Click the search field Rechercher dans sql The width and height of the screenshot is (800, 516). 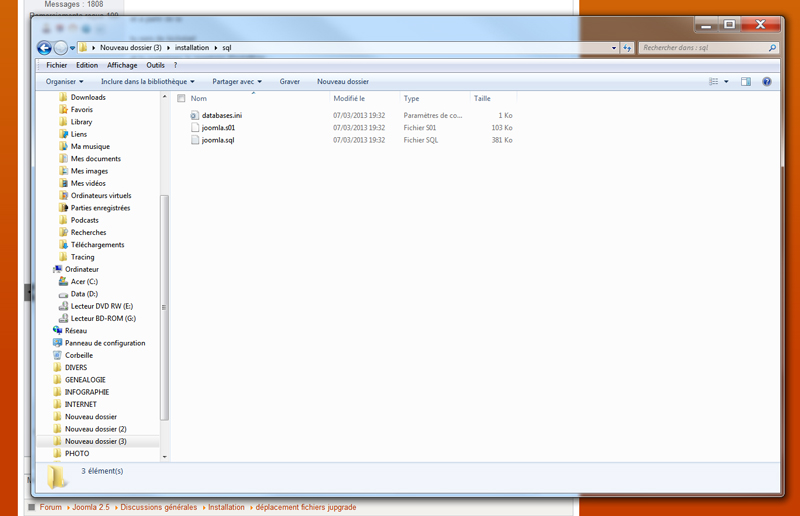point(702,48)
